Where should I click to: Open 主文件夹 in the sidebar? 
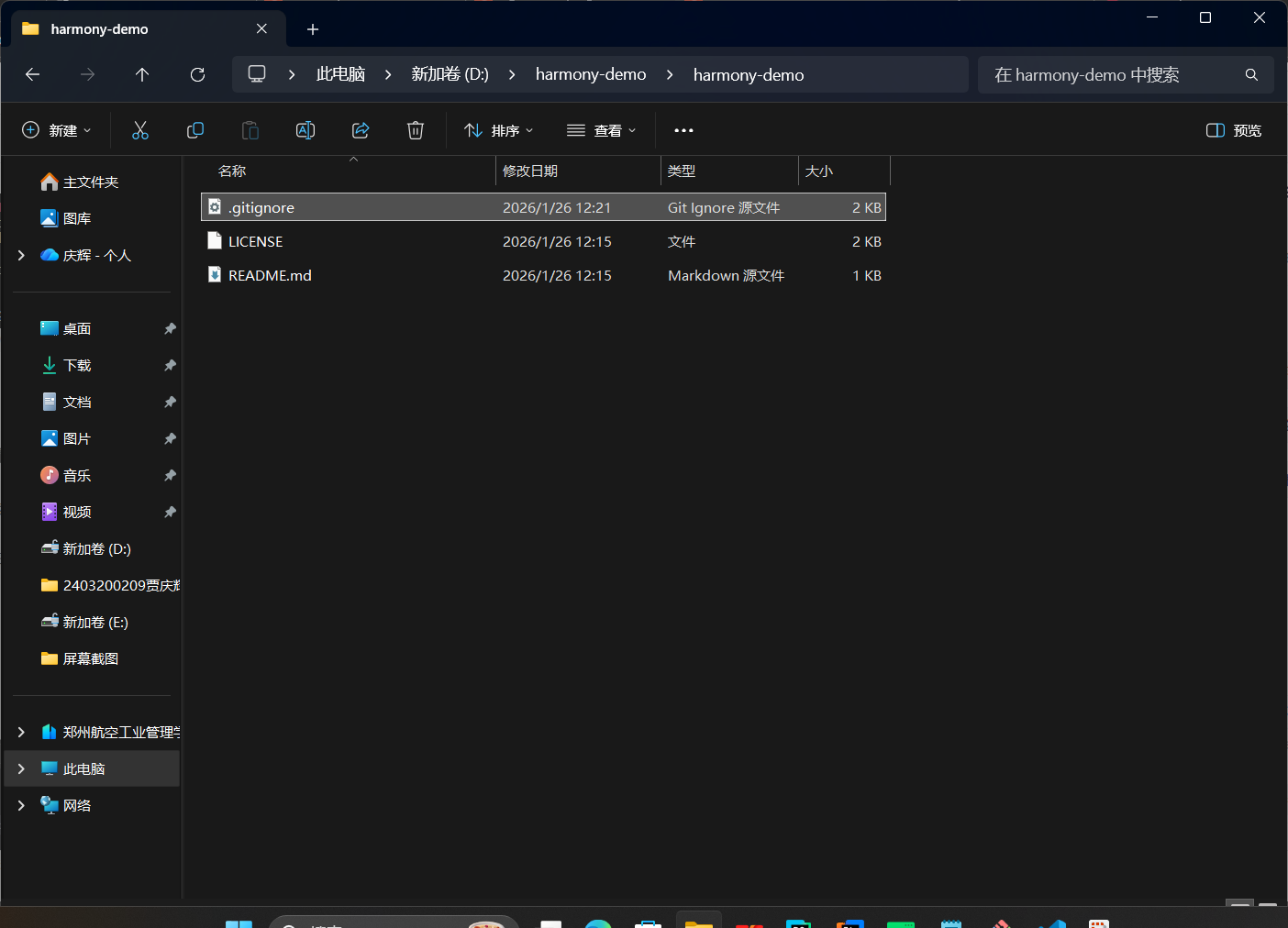click(x=91, y=182)
